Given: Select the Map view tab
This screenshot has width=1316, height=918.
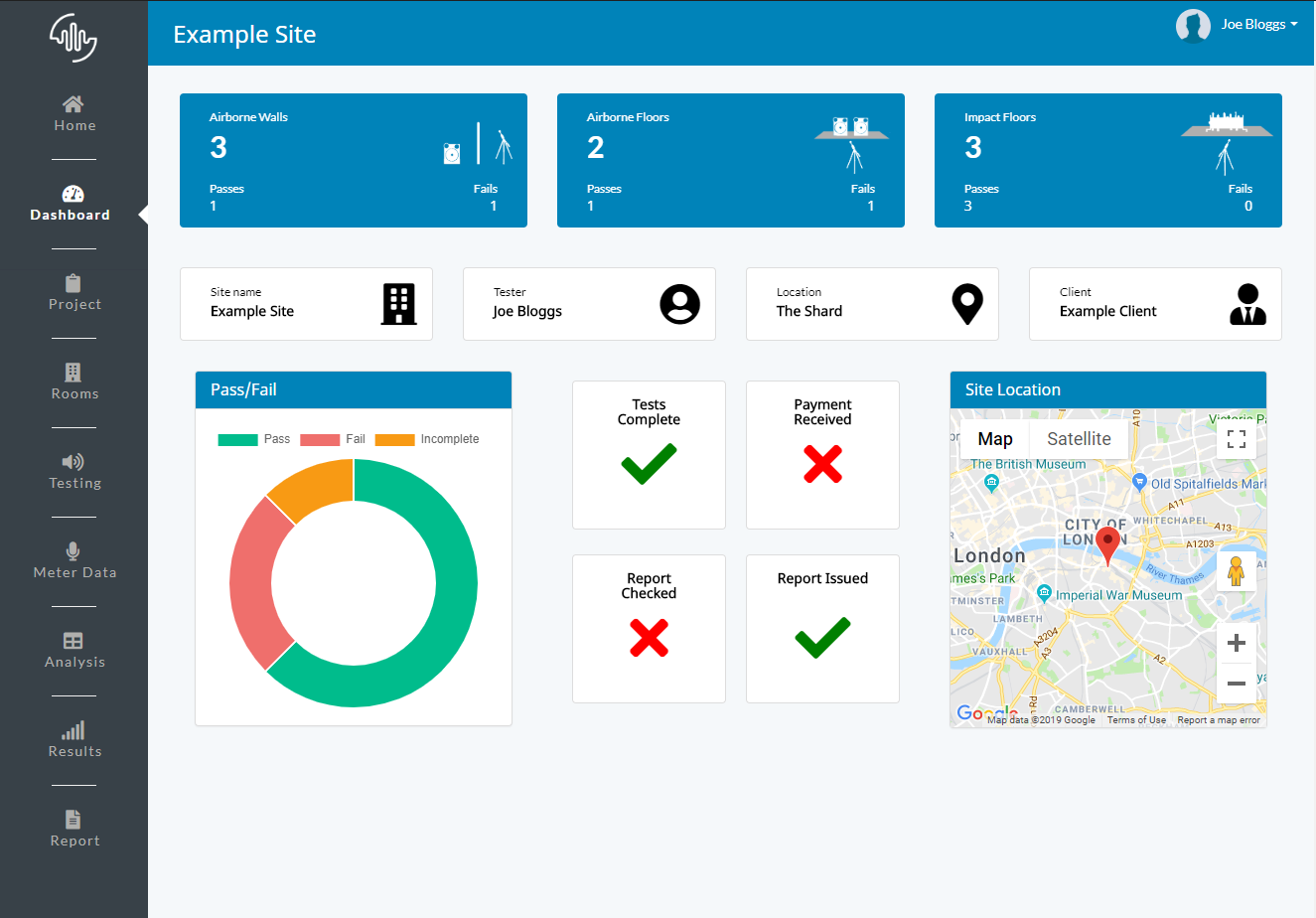Looking at the screenshot, I should [x=995, y=439].
